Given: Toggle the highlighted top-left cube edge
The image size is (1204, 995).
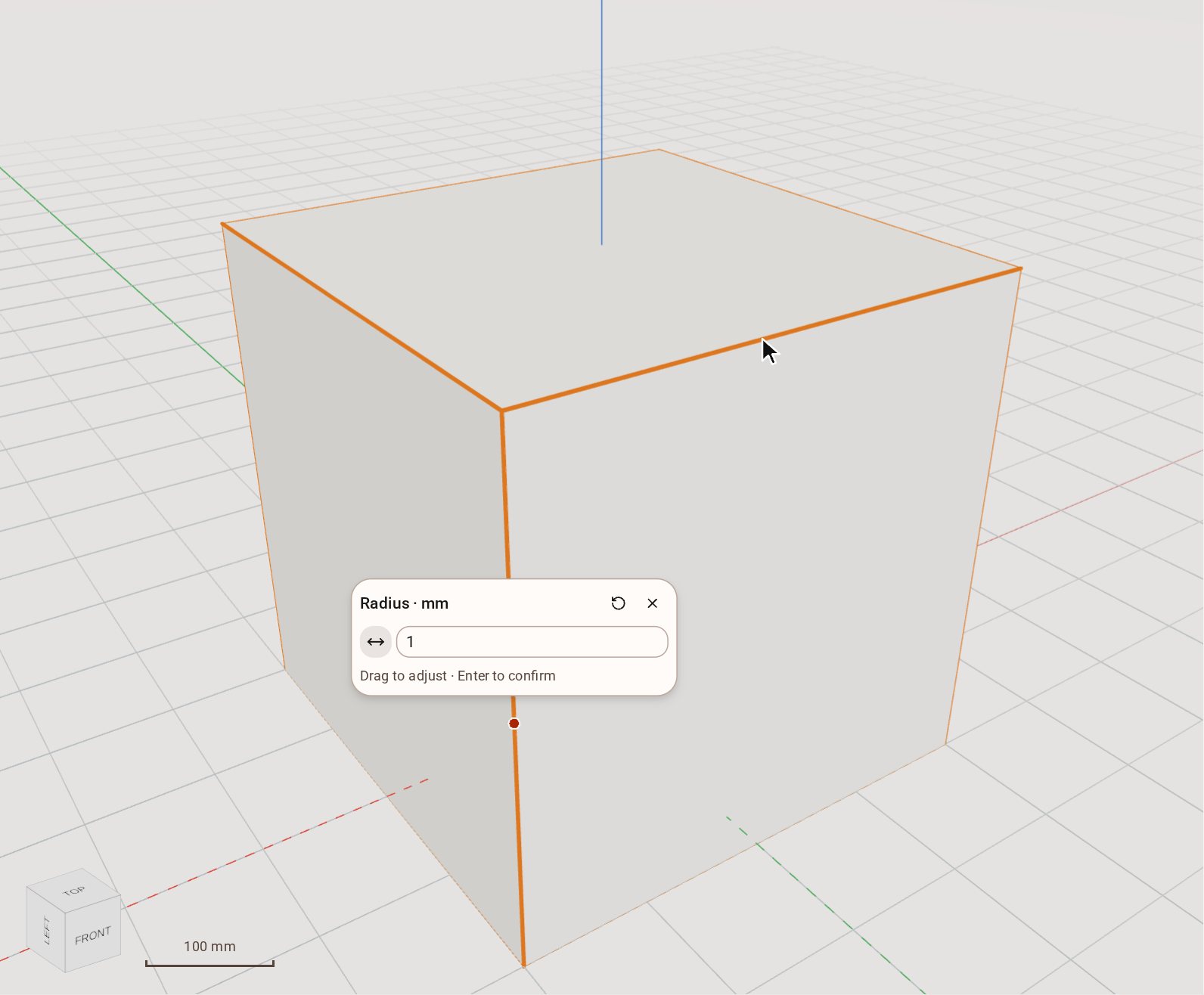Looking at the screenshot, I should [362, 318].
